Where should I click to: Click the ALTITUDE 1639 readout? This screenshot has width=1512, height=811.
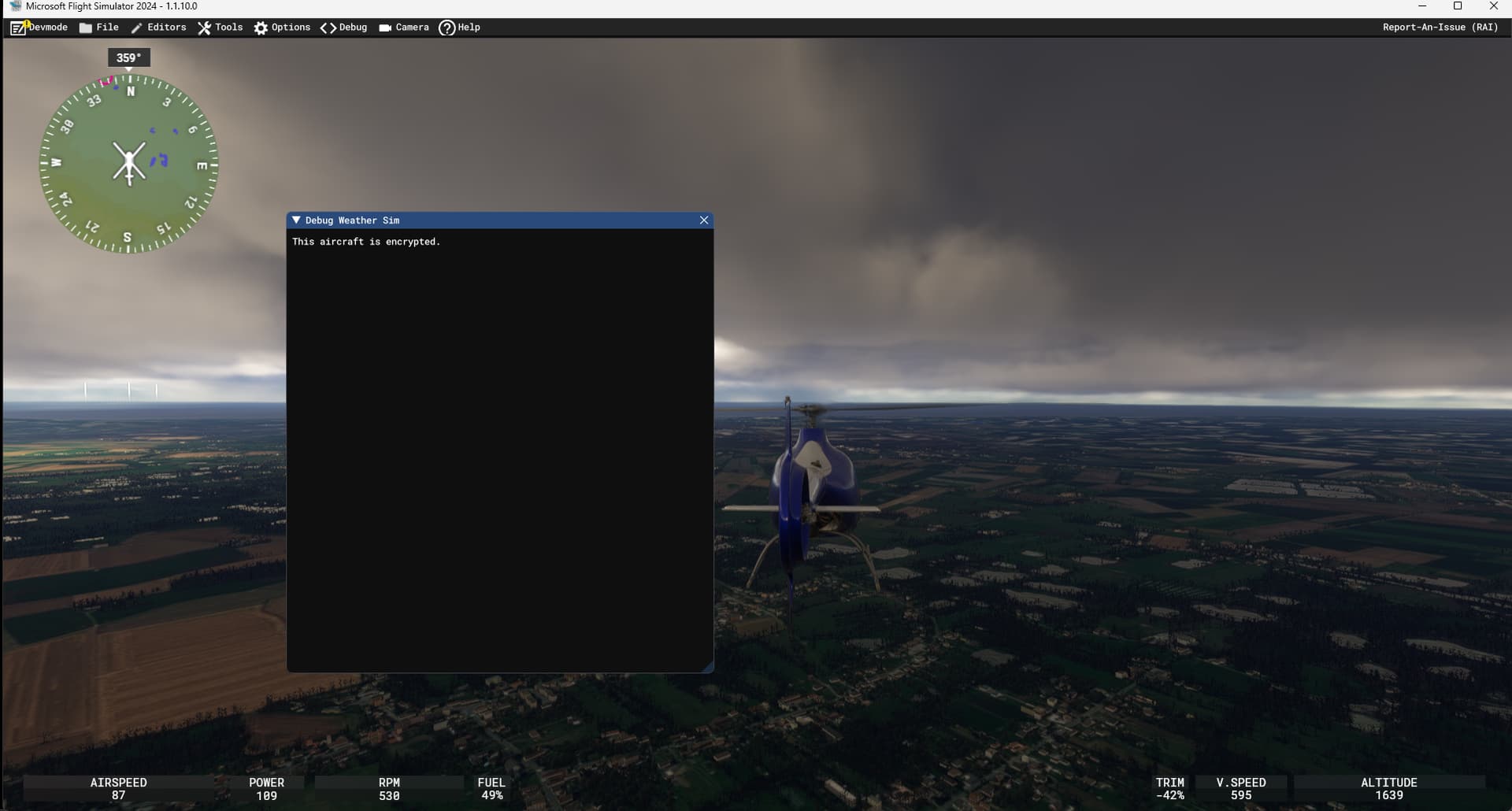coord(1389,789)
